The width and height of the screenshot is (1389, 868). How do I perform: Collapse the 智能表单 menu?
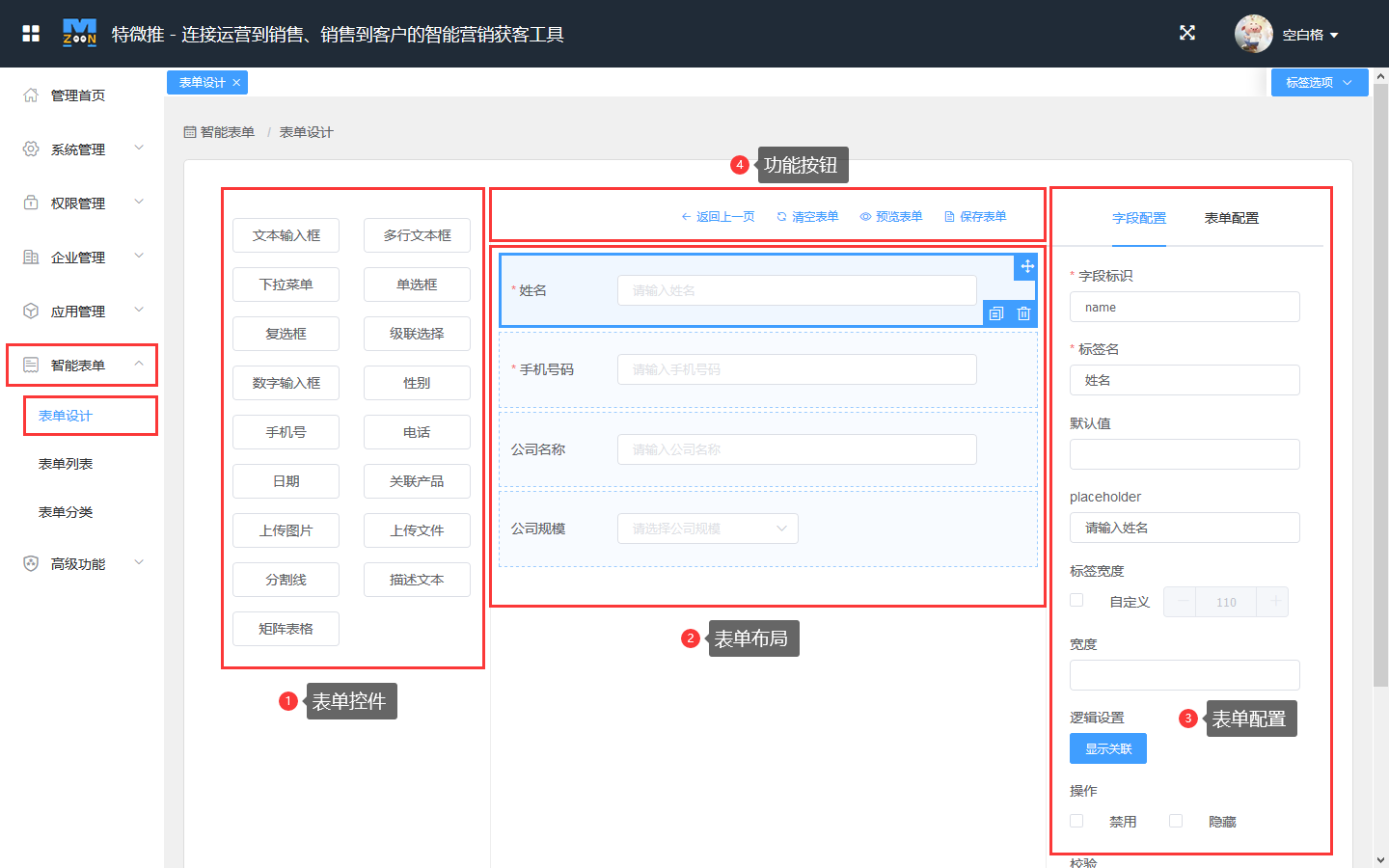click(139, 364)
